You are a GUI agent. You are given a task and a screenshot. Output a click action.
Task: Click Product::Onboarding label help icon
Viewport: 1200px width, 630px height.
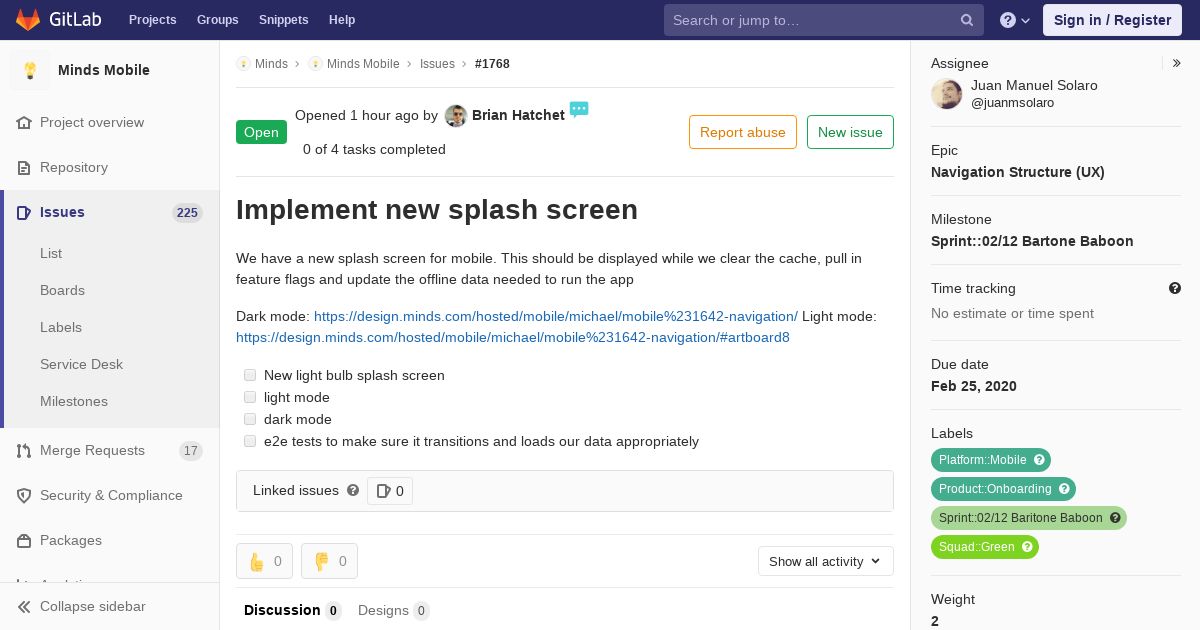pos(1064,489)
